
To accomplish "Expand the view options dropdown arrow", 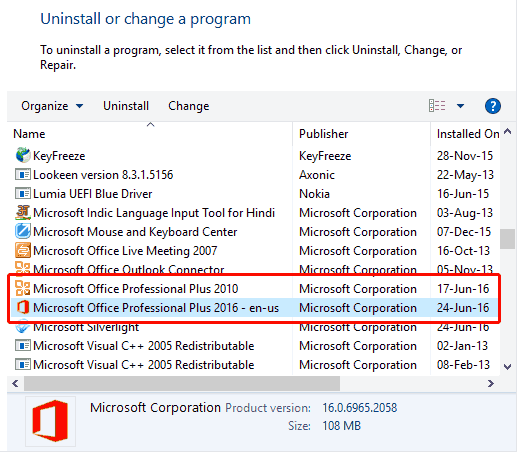I will [x=460, y=106].
